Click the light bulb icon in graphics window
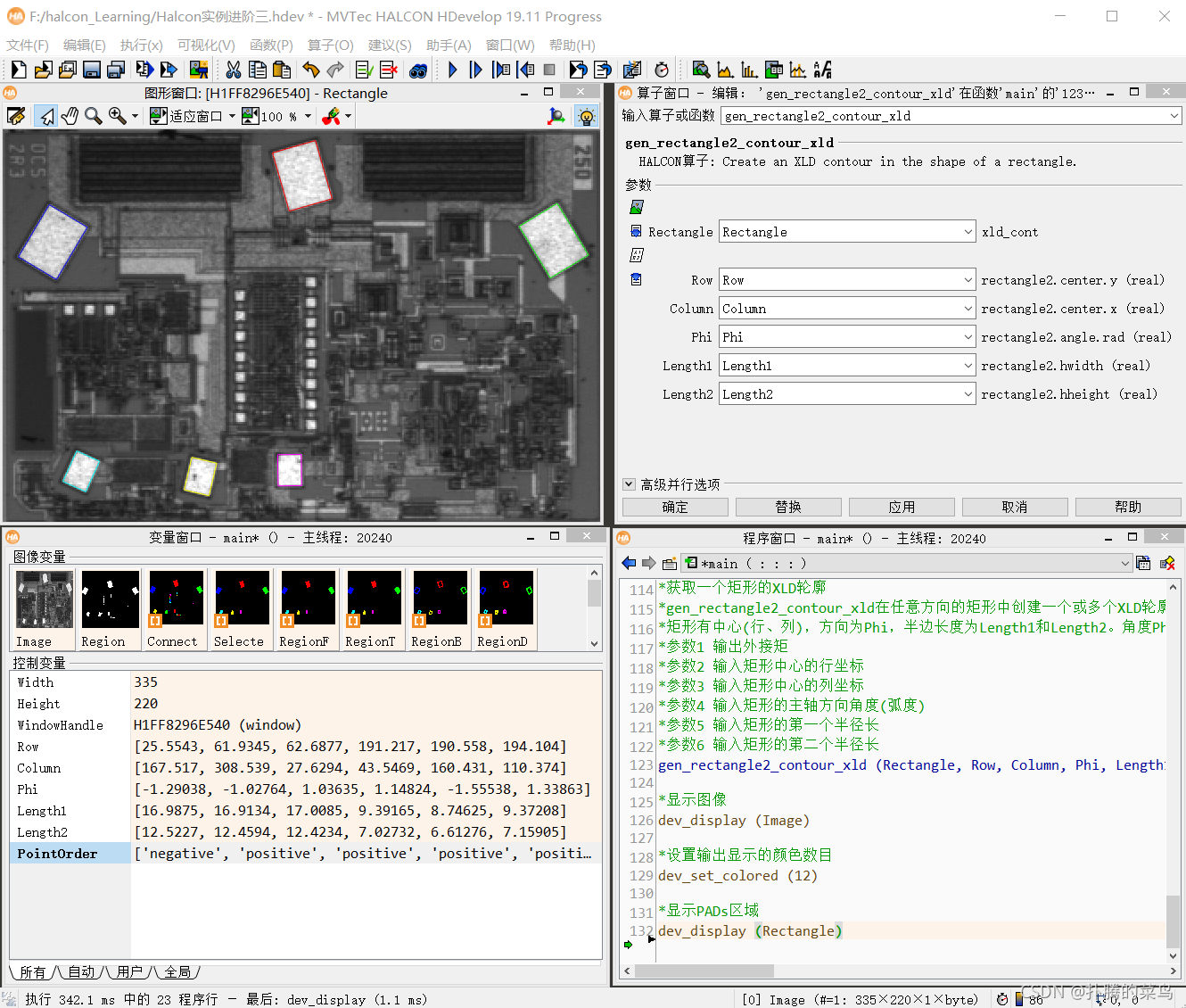The width and height of the screenshot is (1186, 1008). [x=586, y=116]
